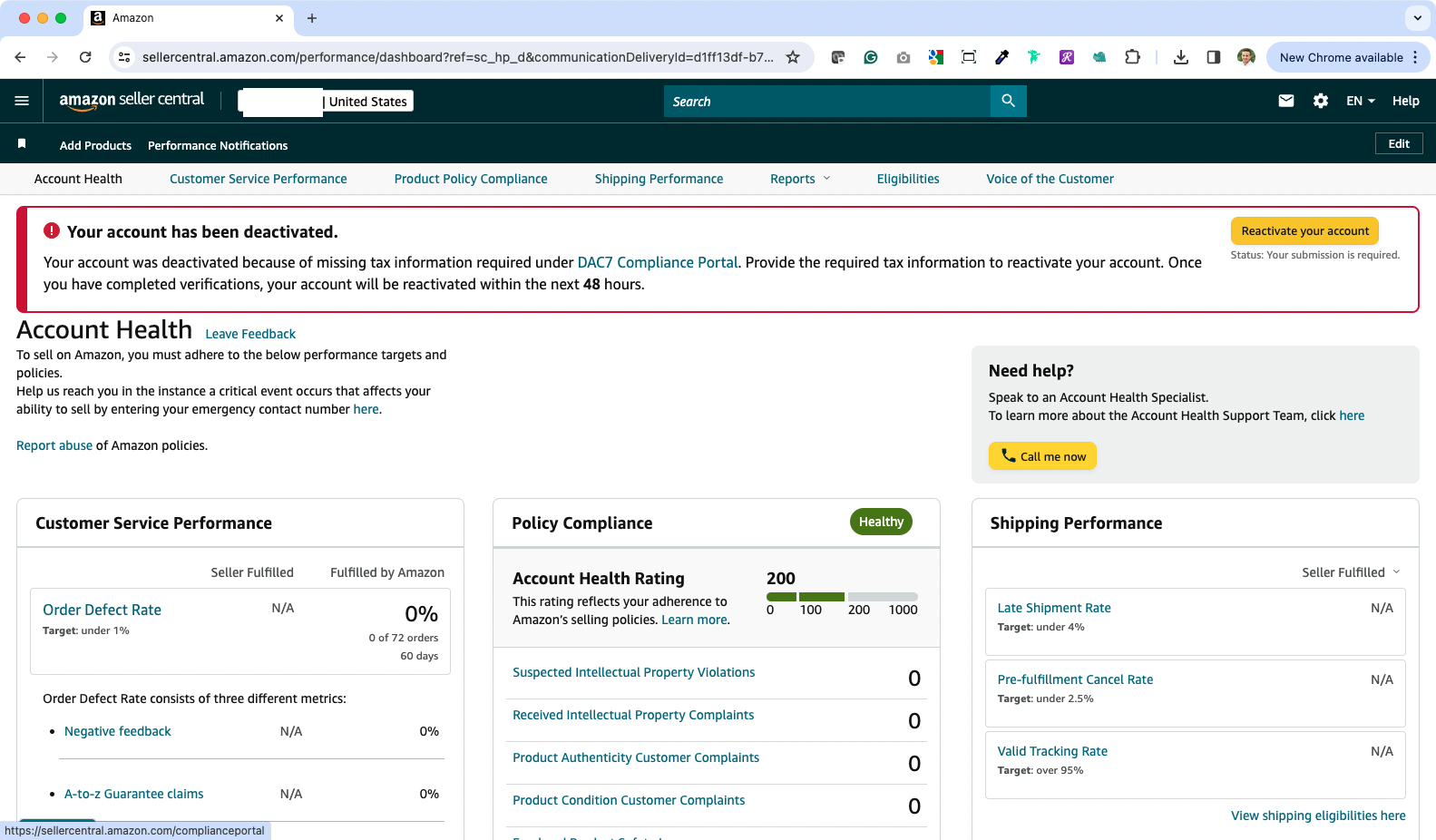The width and height of the screenshot is (1436, 840).
Task: Open the Eligibilities tab
Action: [x=908, y=179]
